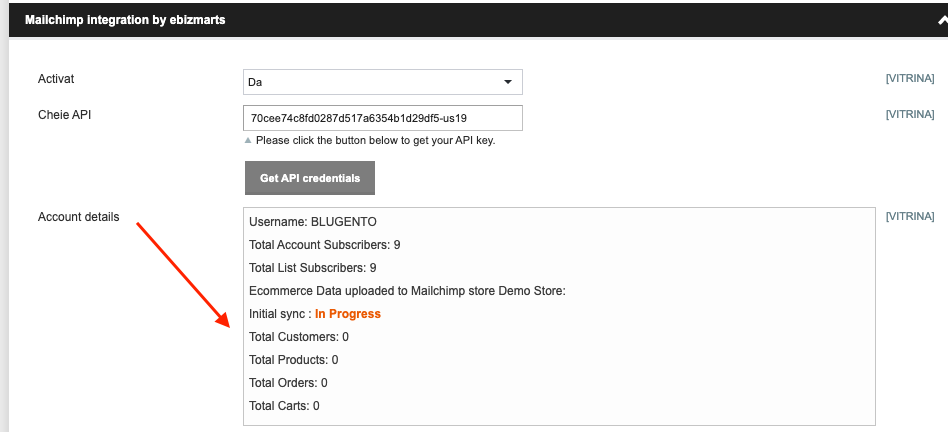Click 'Total List Subscribers: 9' text

[313, 268]
